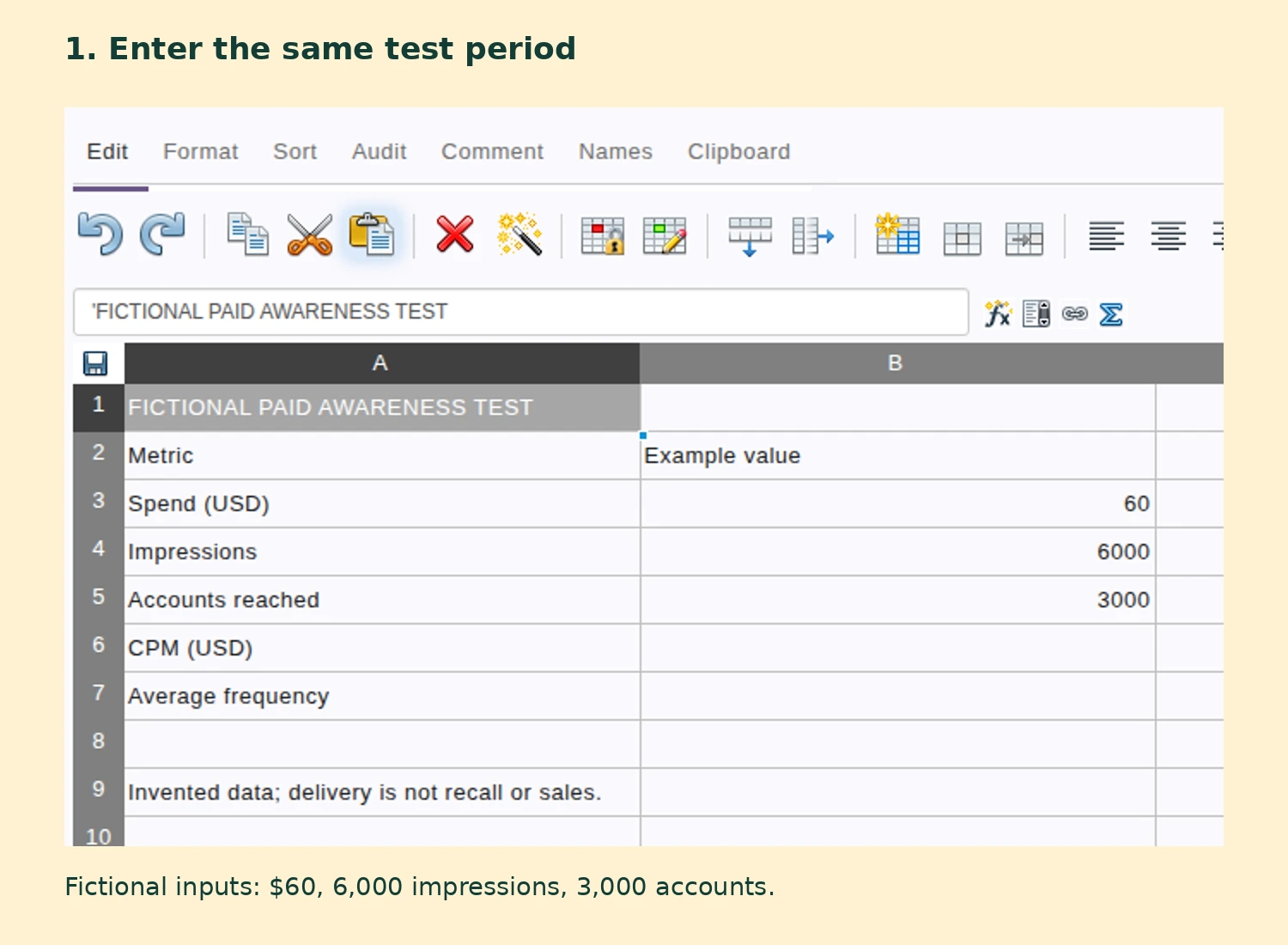Select the 'Average frequency' label cell
The image size is (1288, 945).
pyautogui.click(x=382, y=696)
